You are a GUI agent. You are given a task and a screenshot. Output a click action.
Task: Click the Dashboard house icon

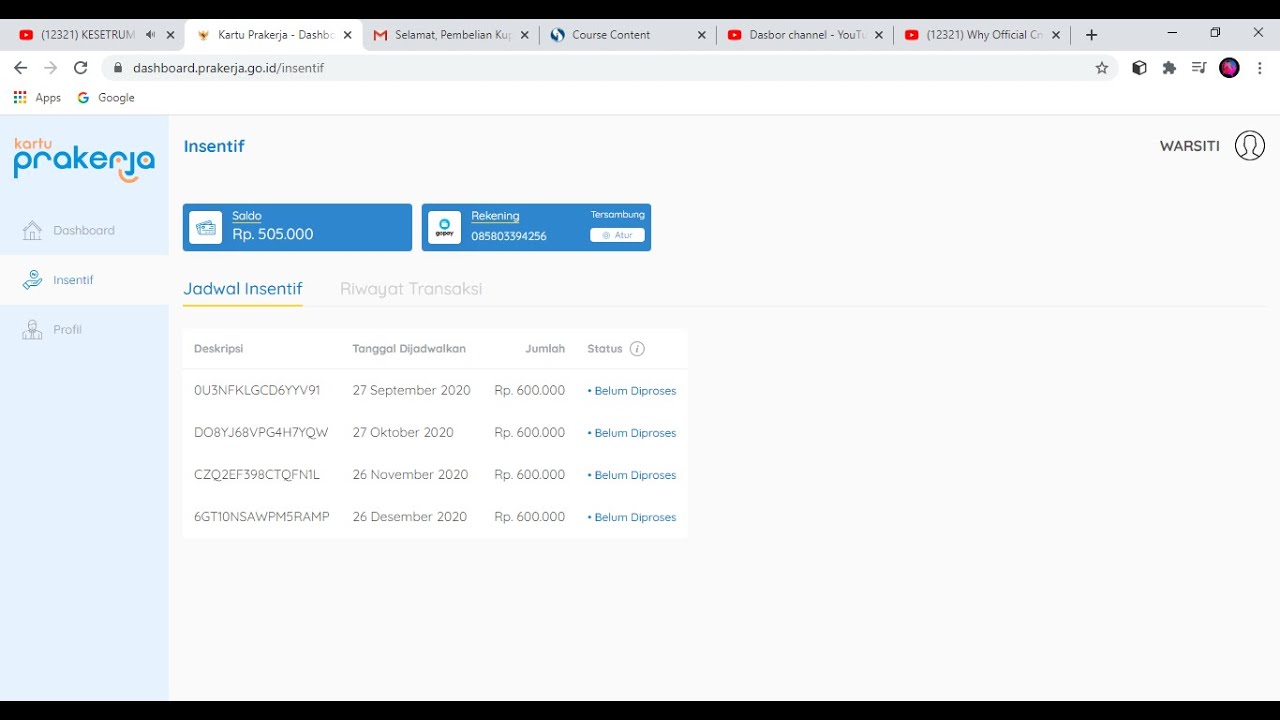[33, 230]
